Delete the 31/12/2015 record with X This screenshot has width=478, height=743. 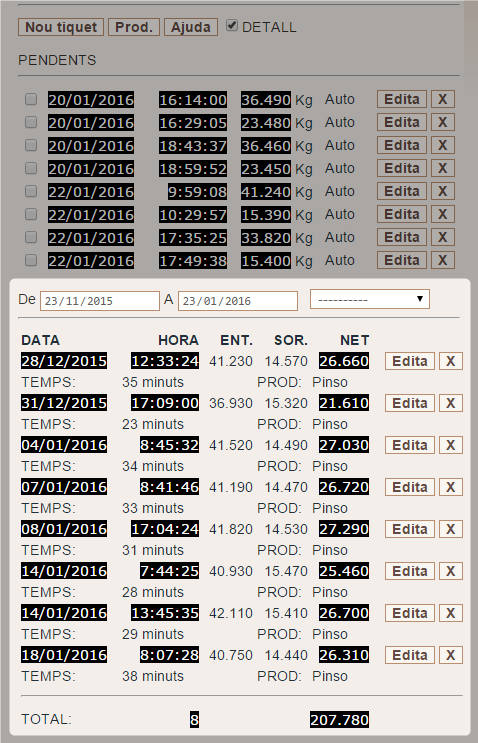pyautogui.click(x=451, y=403)
